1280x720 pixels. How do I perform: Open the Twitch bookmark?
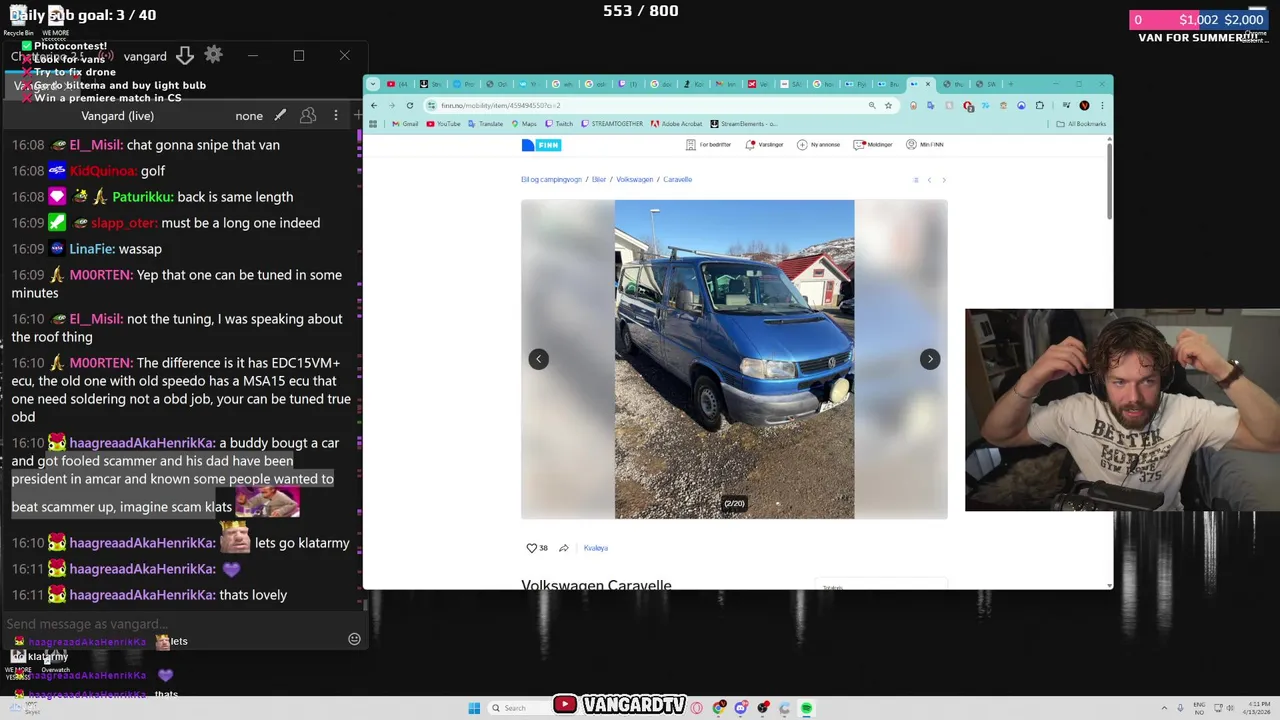[559, 124]
